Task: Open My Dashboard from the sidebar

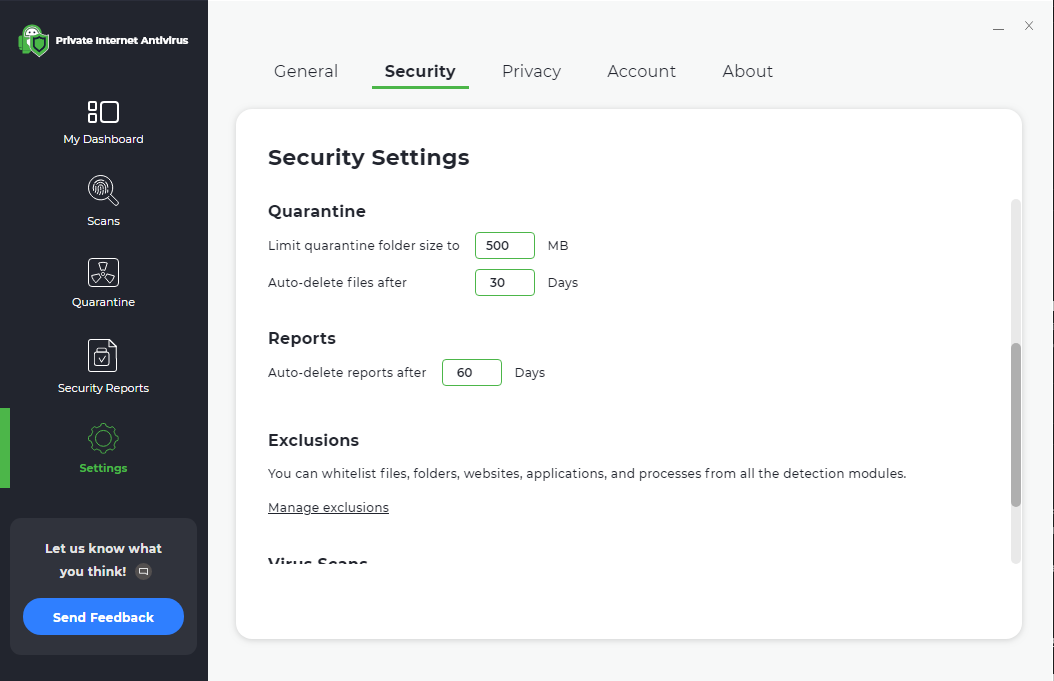Action: [103, 112]
